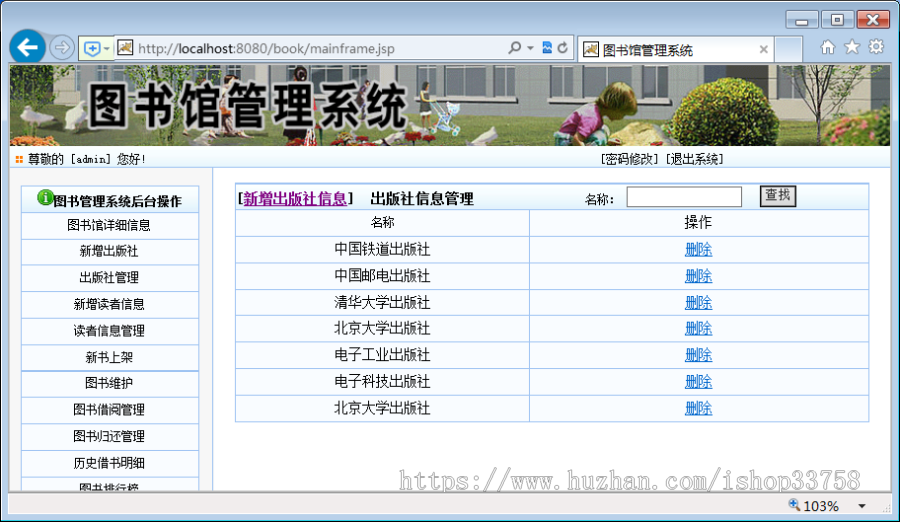Close the 图书馆管理系统 tab
The width and height of the screenshot is (900, 522).
tap(763, 49)
